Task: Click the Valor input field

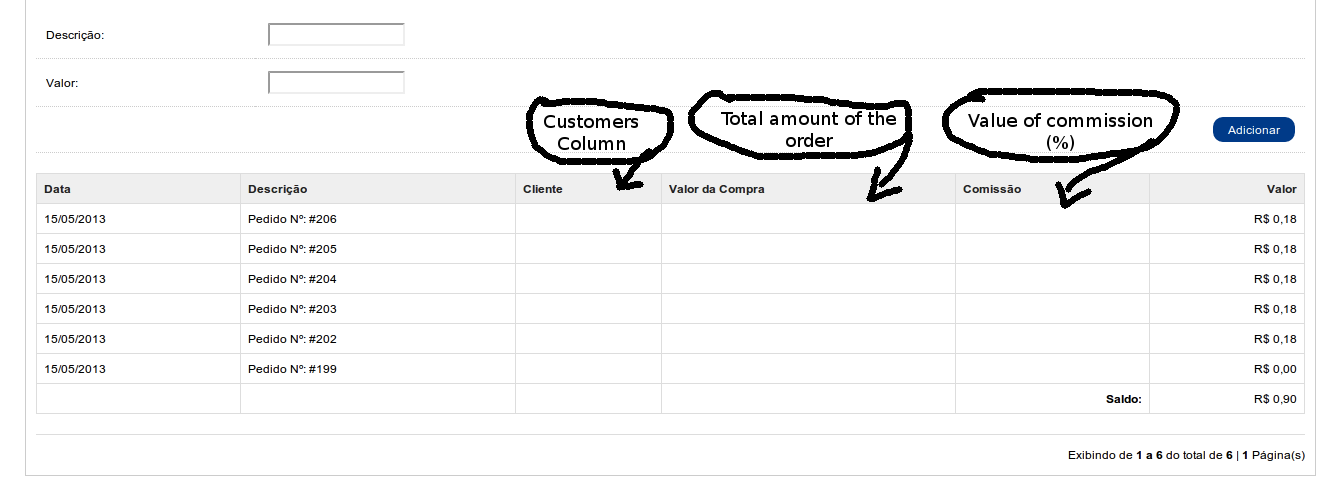Action: 336,83
